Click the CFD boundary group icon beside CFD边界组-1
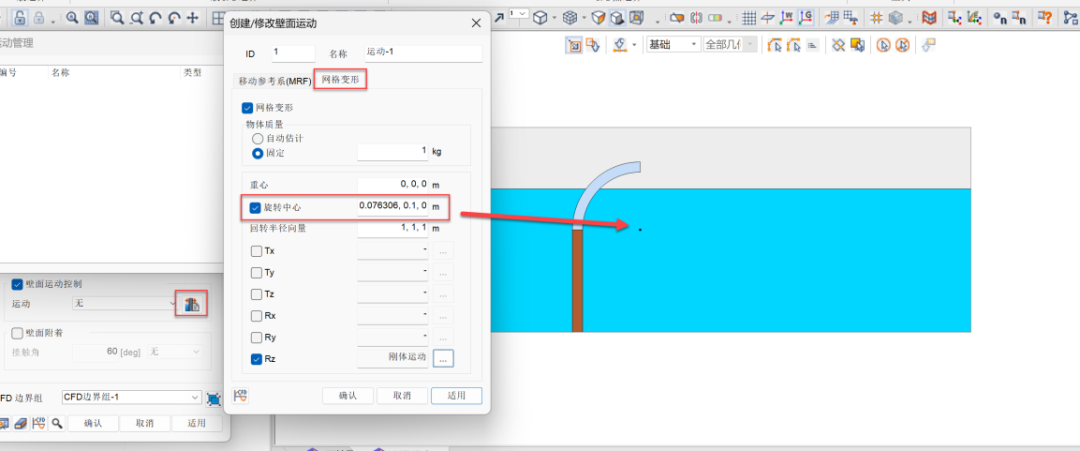 click(x=214, y=398)
